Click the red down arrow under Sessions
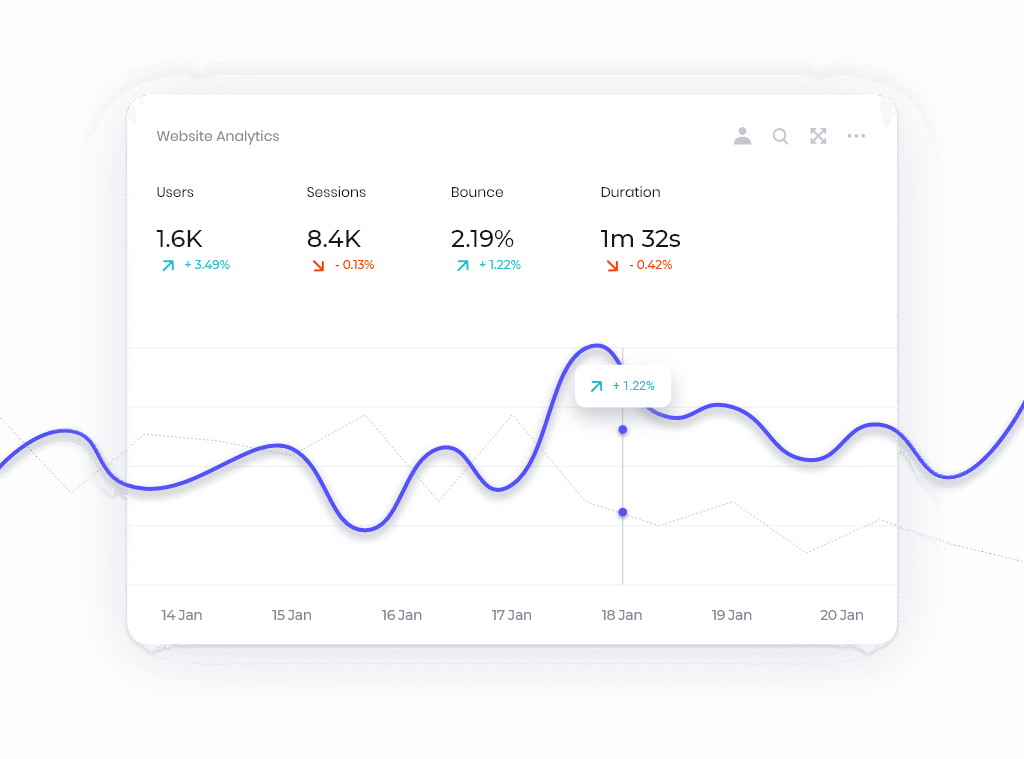 click(x=317, y=266)
